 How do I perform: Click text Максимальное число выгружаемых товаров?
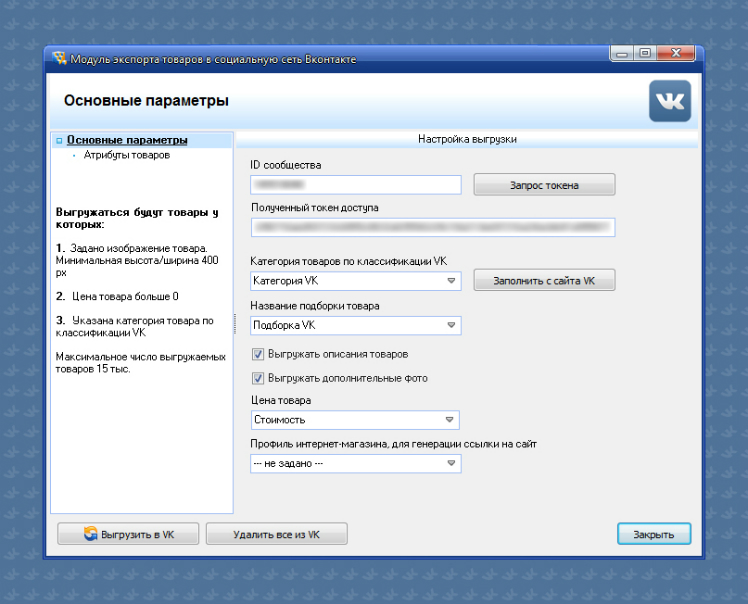141,363
